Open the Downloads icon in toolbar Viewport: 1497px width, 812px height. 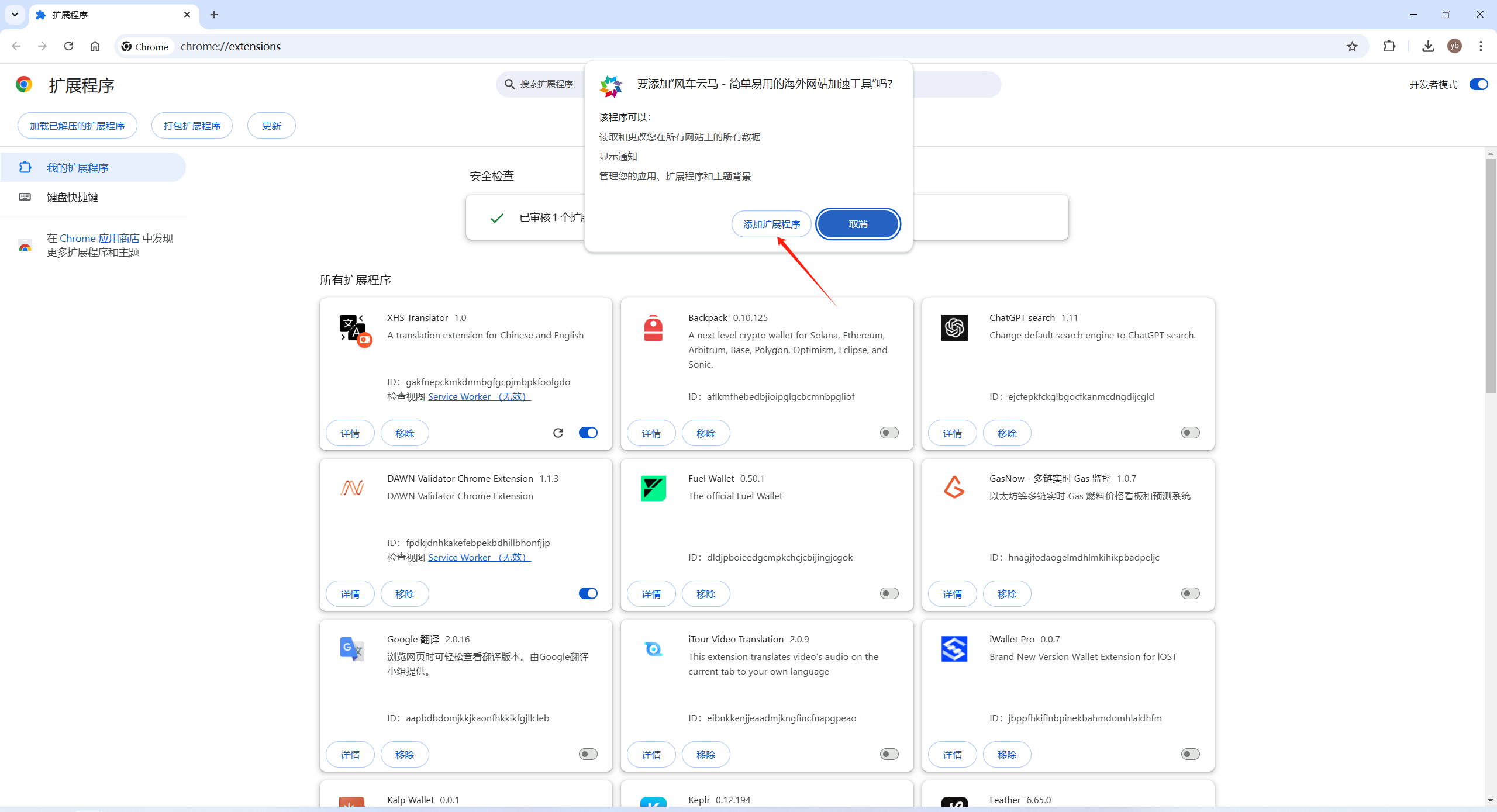1428,46
